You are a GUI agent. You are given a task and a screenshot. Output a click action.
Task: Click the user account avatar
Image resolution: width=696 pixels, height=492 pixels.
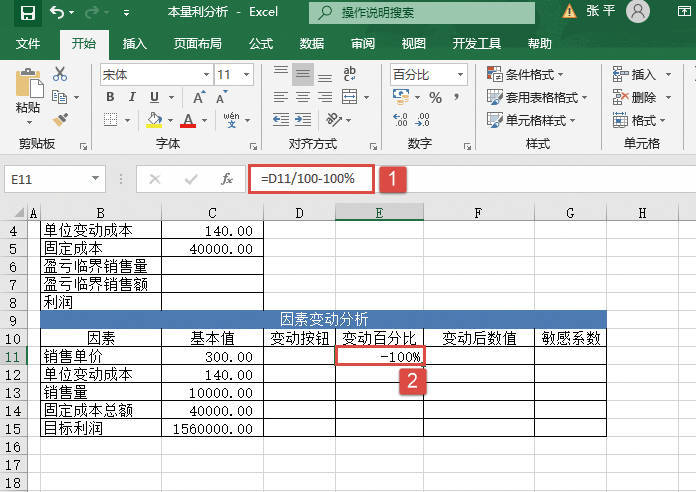click(638, 11)
